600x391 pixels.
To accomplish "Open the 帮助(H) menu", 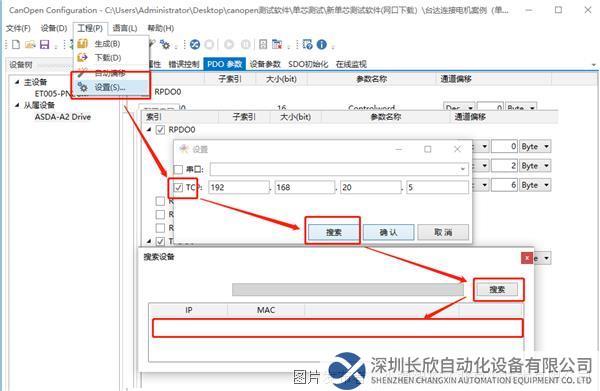I will (161, 28).
